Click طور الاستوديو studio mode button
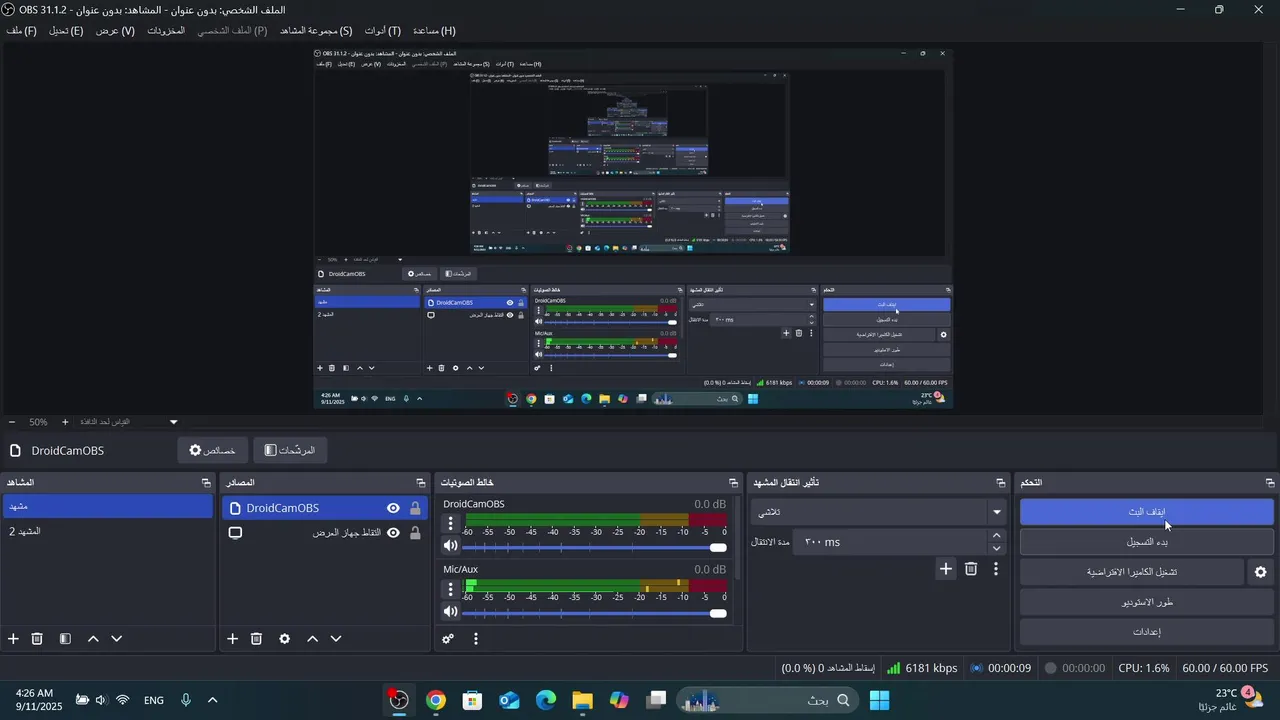This screenshot has width=1280, height=720. (1147, 602)
